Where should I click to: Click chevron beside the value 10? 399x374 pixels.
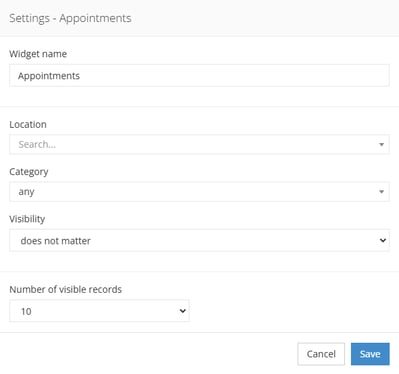(182, 311)
